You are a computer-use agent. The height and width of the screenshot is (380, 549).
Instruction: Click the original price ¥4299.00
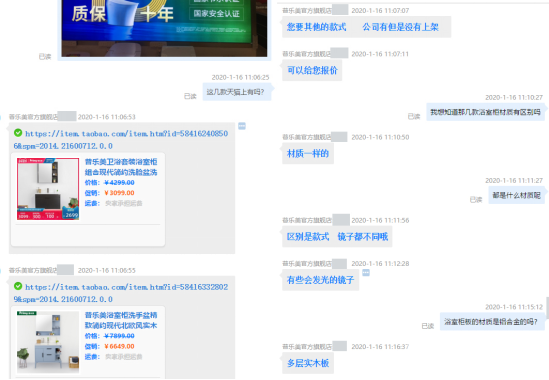[119, 182]
